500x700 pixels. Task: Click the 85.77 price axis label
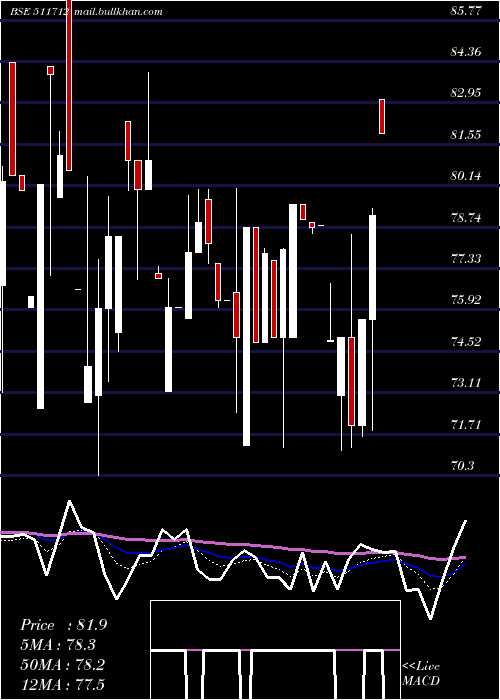point(466,11)
